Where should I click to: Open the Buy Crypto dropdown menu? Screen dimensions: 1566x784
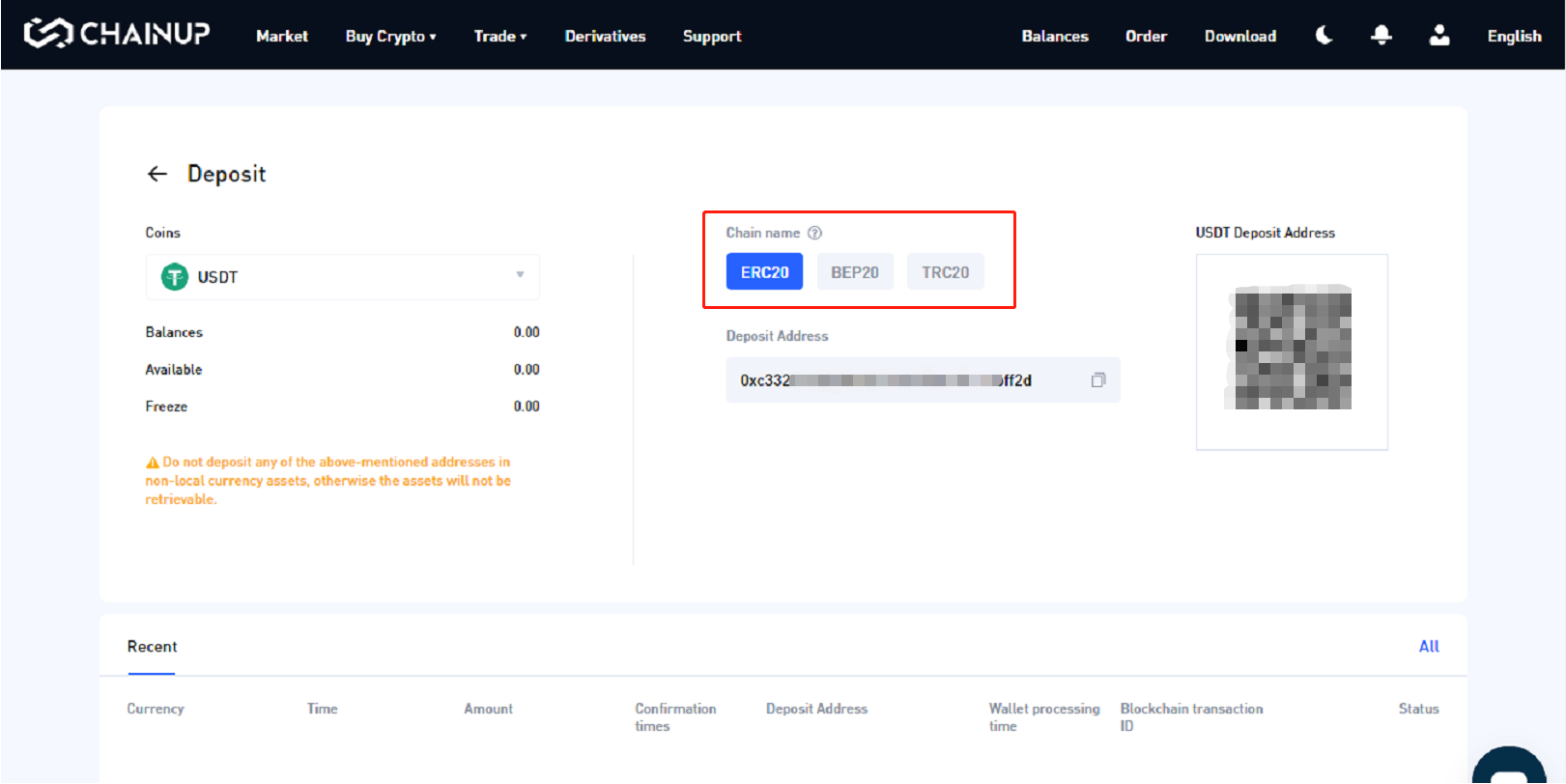pos(390,37)
